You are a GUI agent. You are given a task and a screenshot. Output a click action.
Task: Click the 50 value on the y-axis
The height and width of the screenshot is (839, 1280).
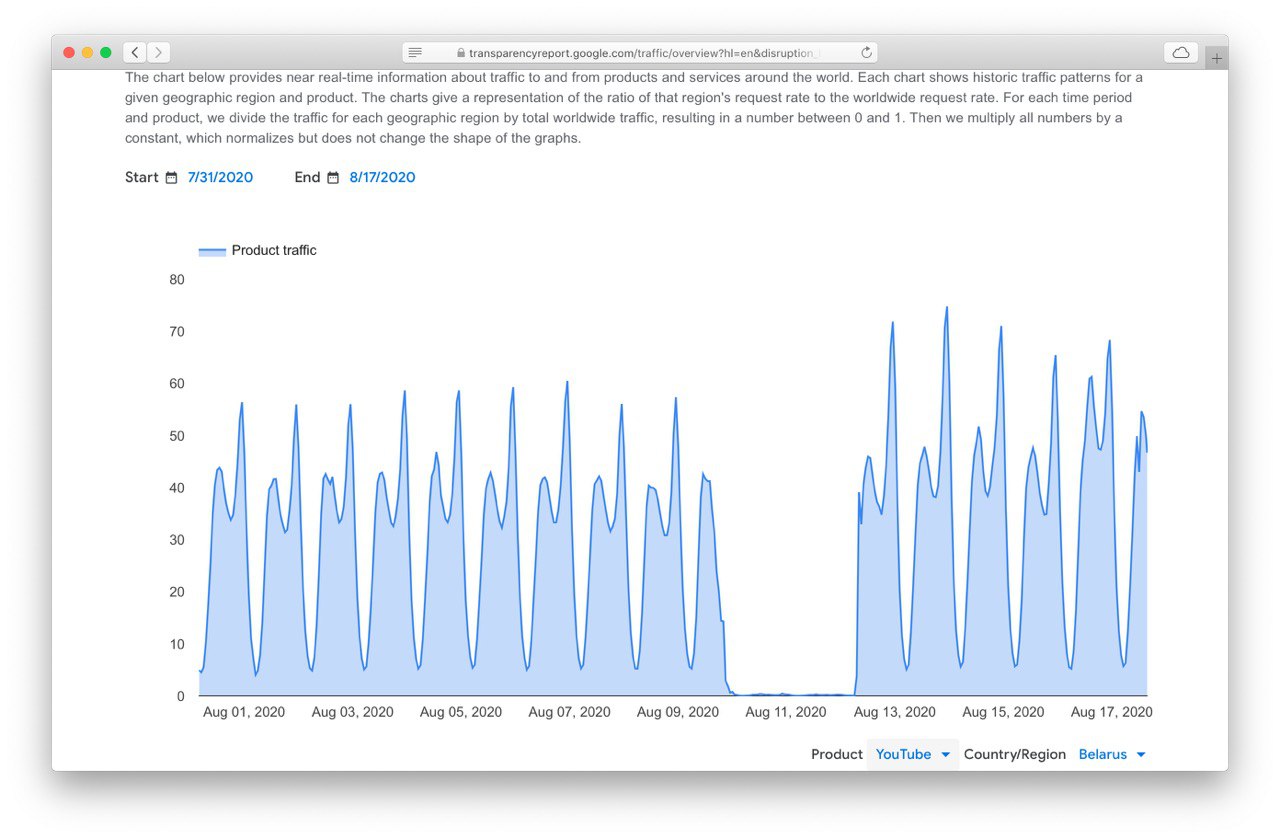point(177,435)
